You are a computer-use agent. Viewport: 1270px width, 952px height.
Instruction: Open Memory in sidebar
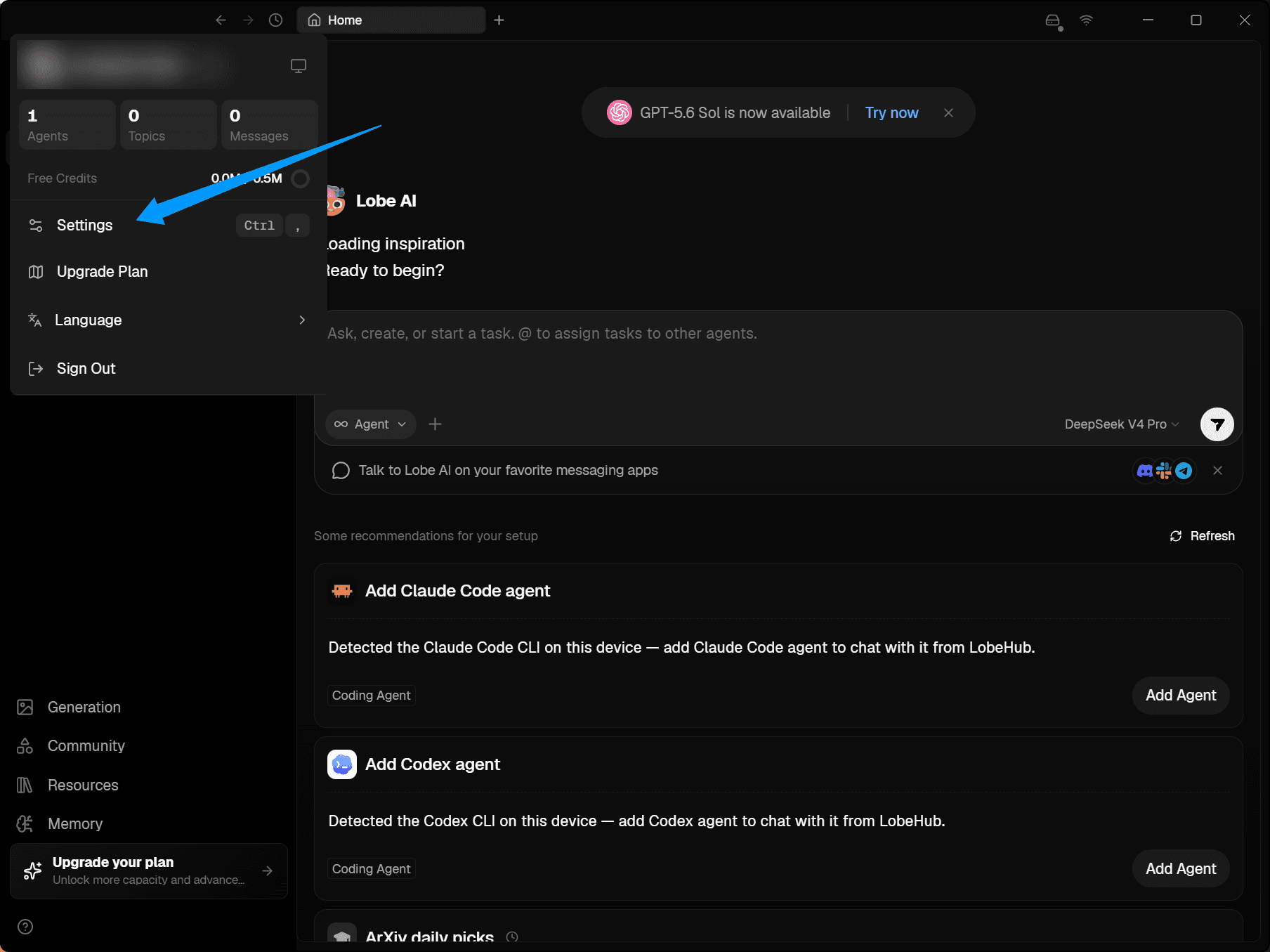pos(149,824)
